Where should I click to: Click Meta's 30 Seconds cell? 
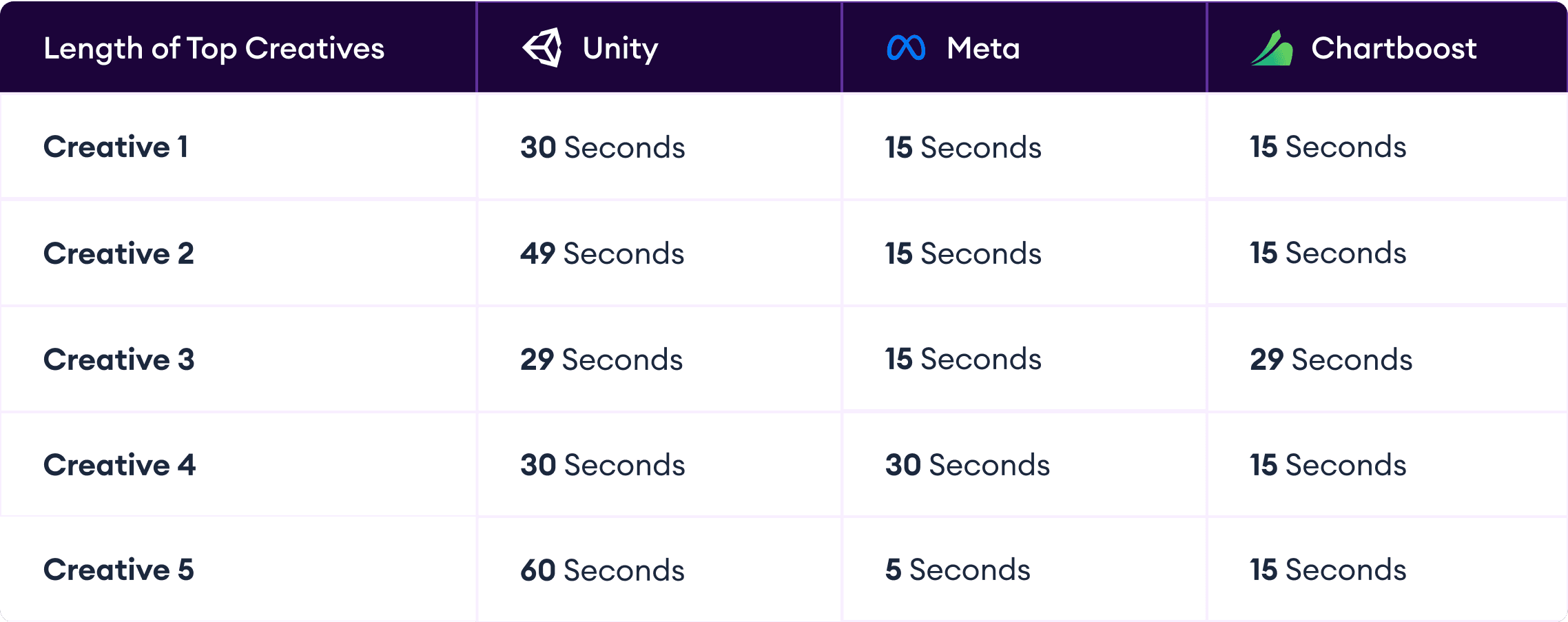coord(967,465)
